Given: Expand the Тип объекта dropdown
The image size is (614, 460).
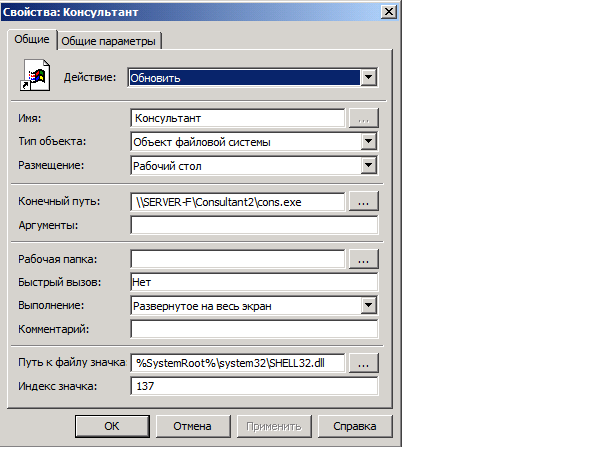Looking at the screenshot, I should (x=368, y=141).
